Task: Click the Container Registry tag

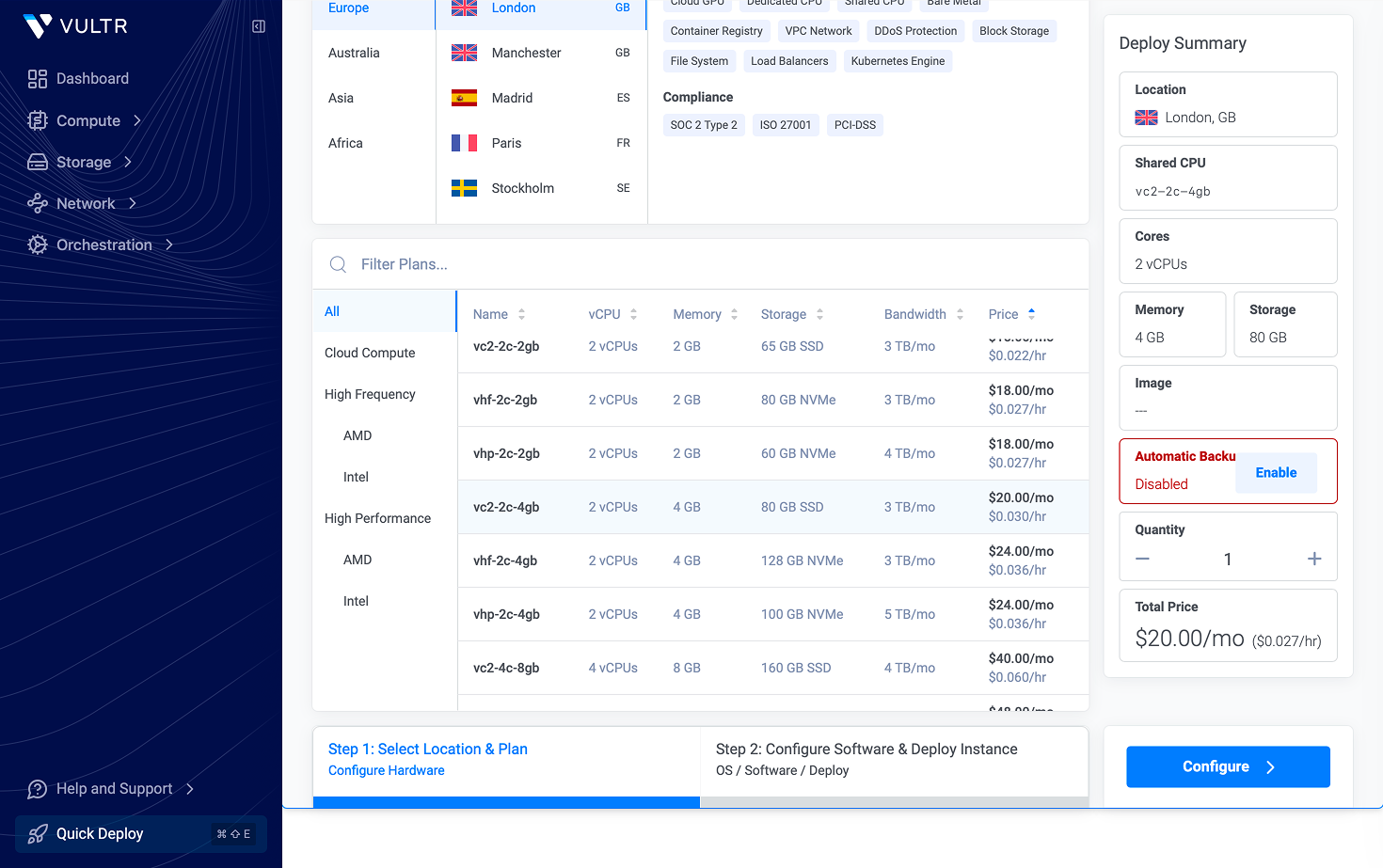Action: [x=716, y=31]
